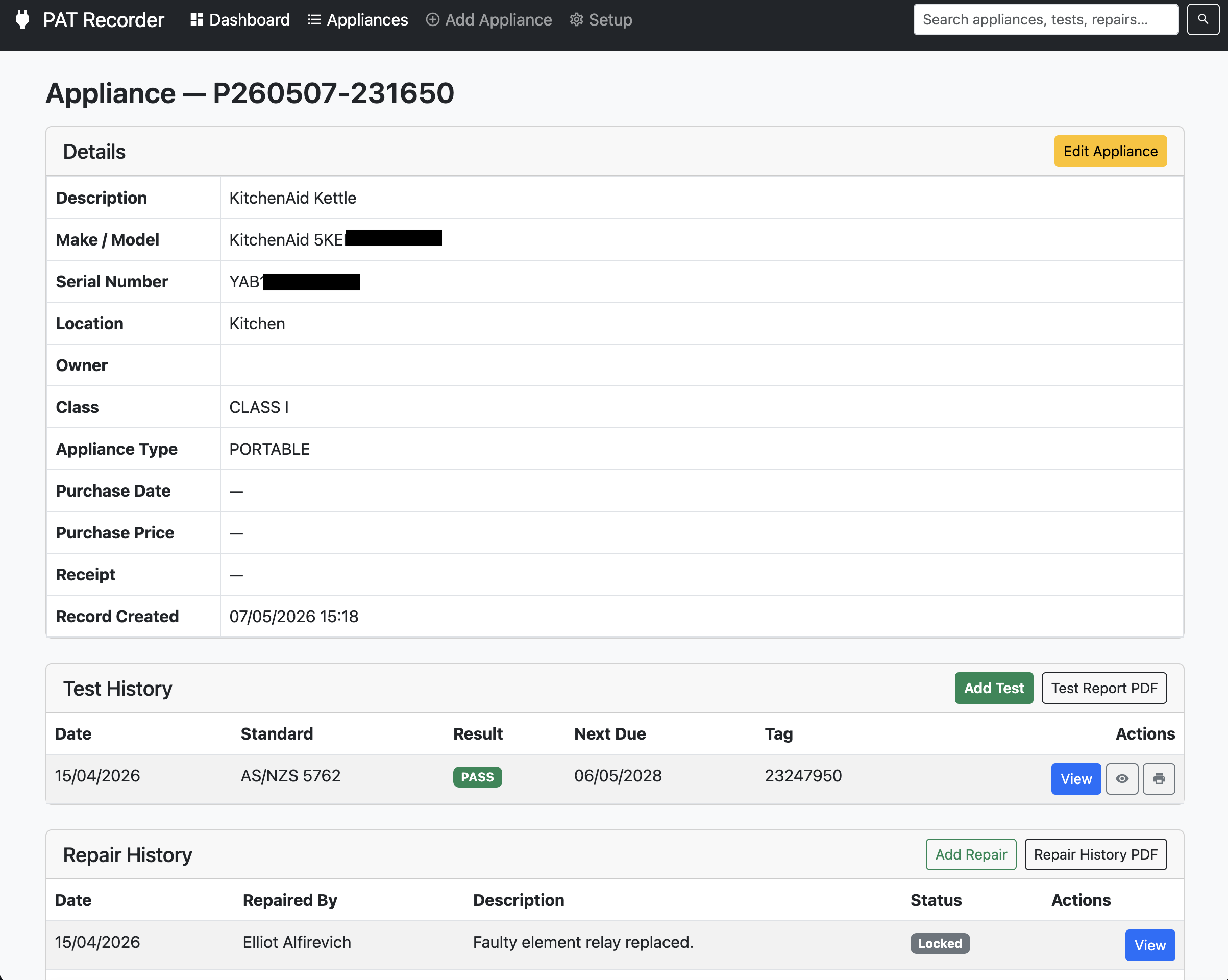Click the Repaired By name Elliot Alfirevich
Screen dimensions: 1228x980
click(x=297, y=942)
